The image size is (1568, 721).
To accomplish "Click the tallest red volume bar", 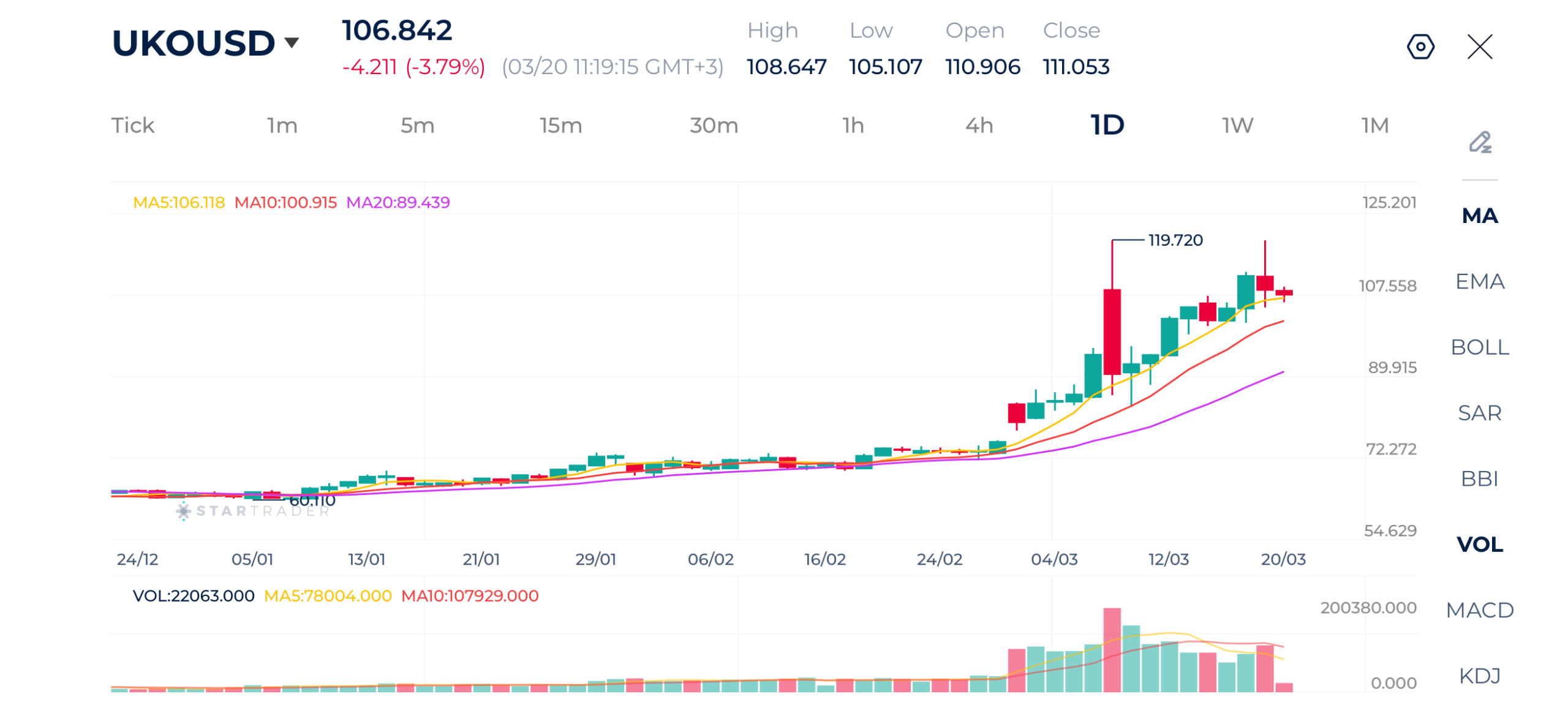I will (1111, 648).
